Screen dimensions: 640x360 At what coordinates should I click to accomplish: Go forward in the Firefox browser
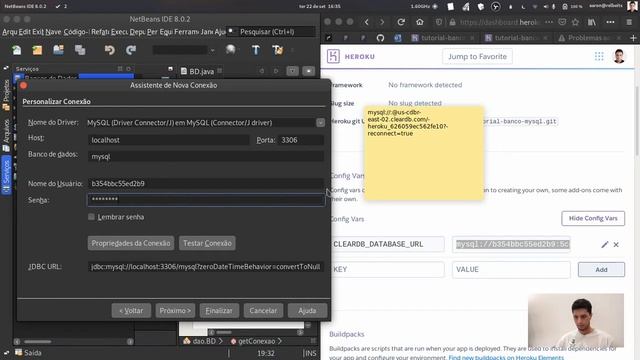point(382,22)
